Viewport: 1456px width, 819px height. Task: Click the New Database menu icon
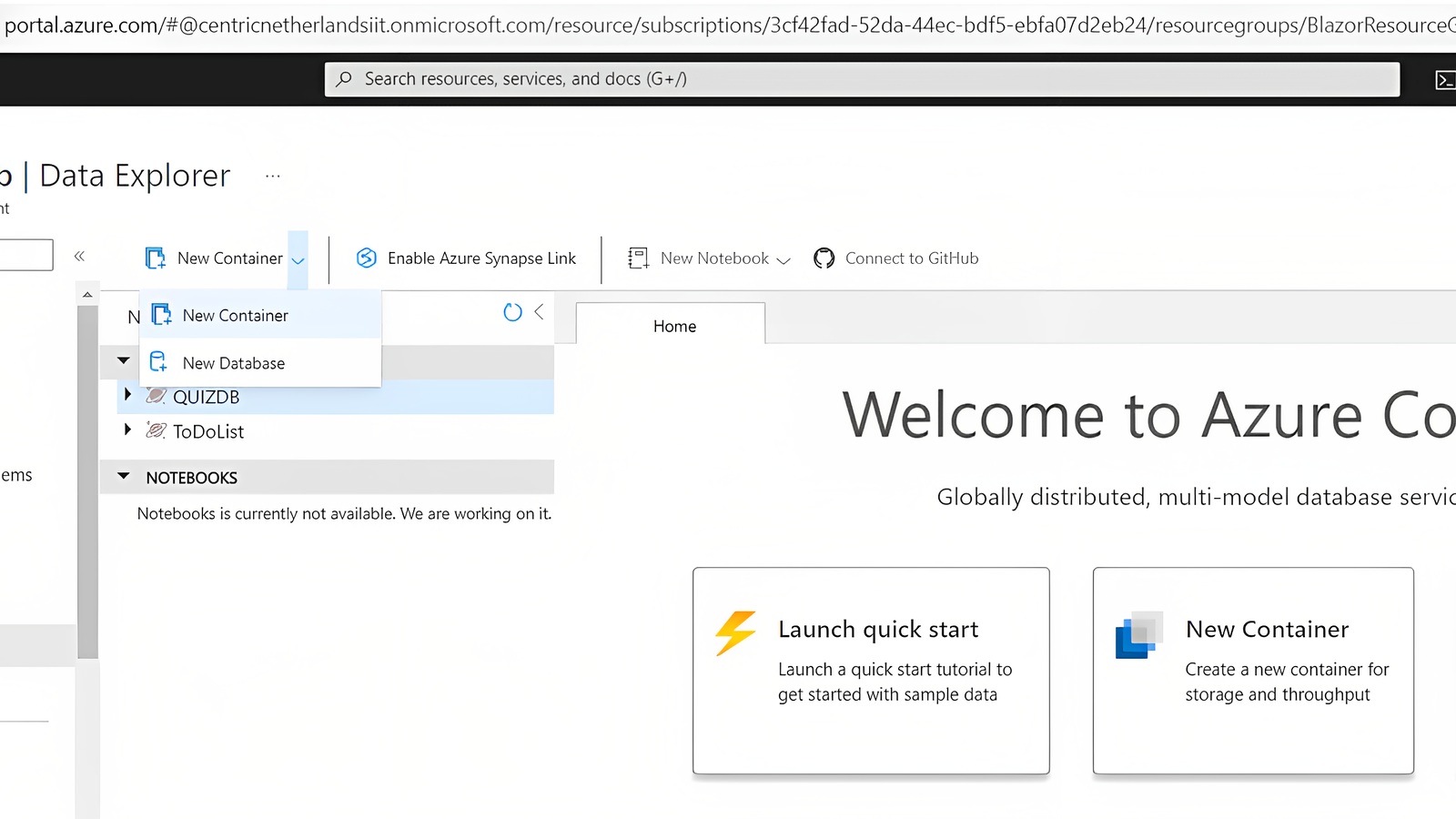[x=158, y=362]
